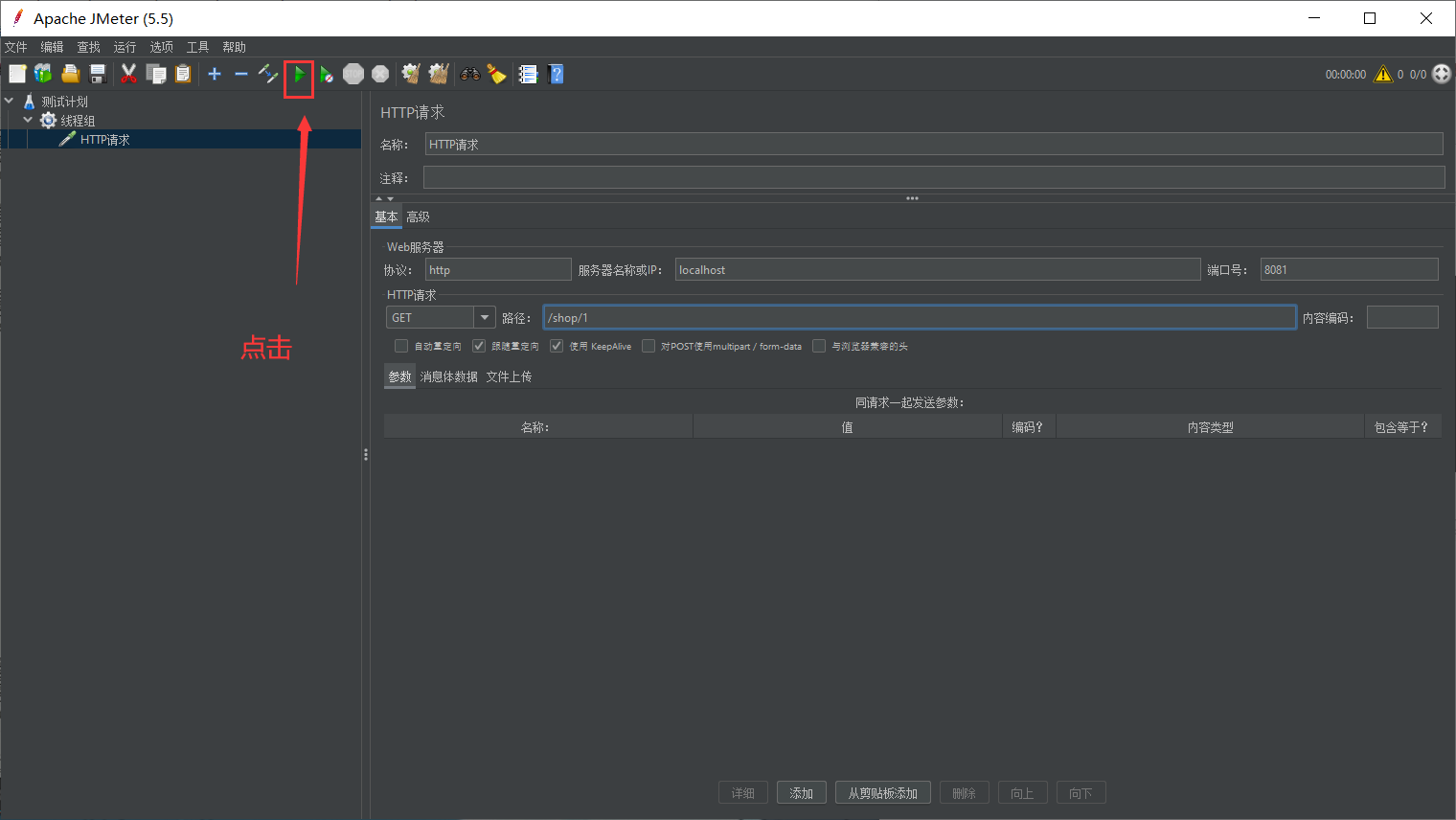Click the port field showing 8081

(x=1349, y=269)
